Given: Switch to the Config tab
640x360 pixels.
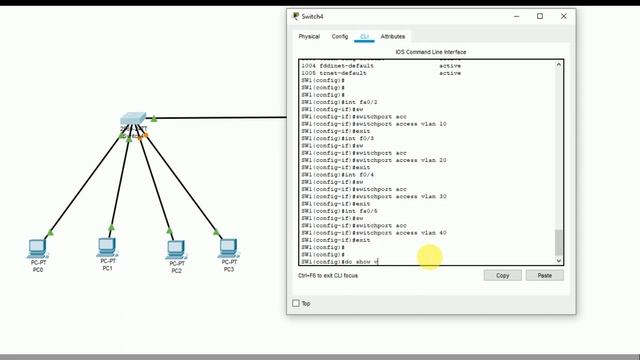Looking at the screenshot, I should pos(340,36).
